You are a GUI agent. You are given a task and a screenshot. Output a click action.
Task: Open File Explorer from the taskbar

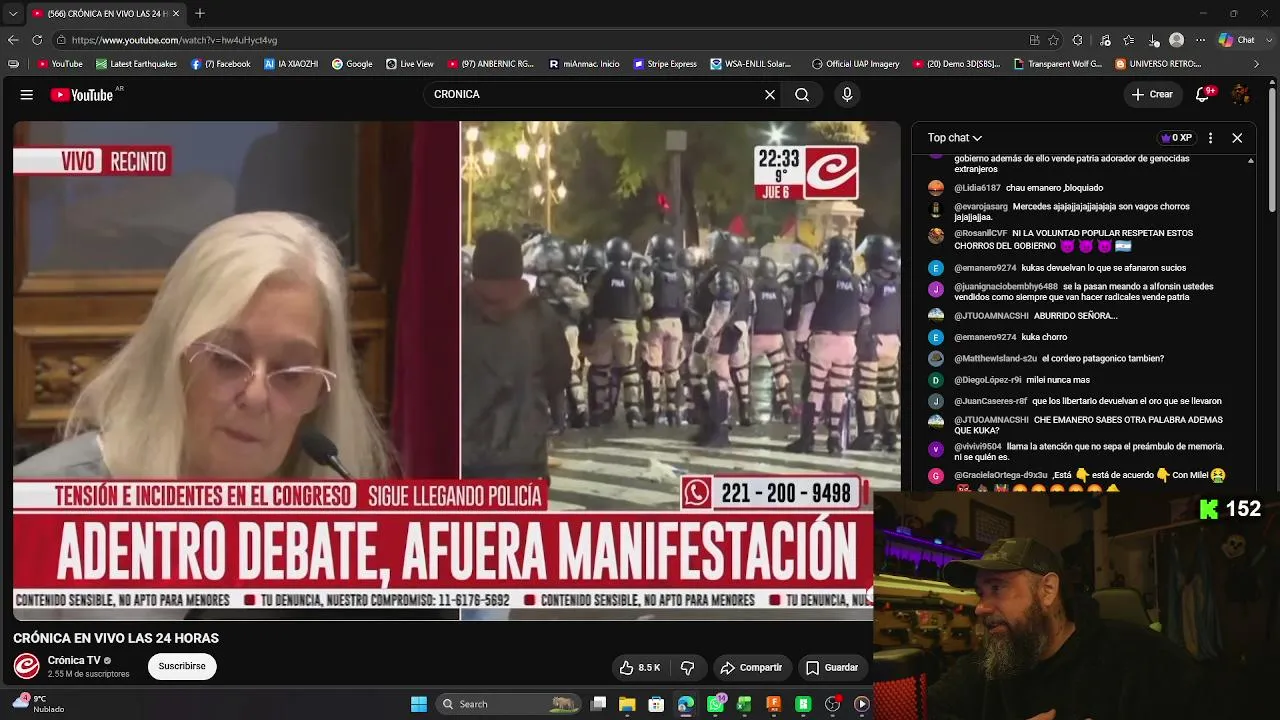(x=627, y=704)
